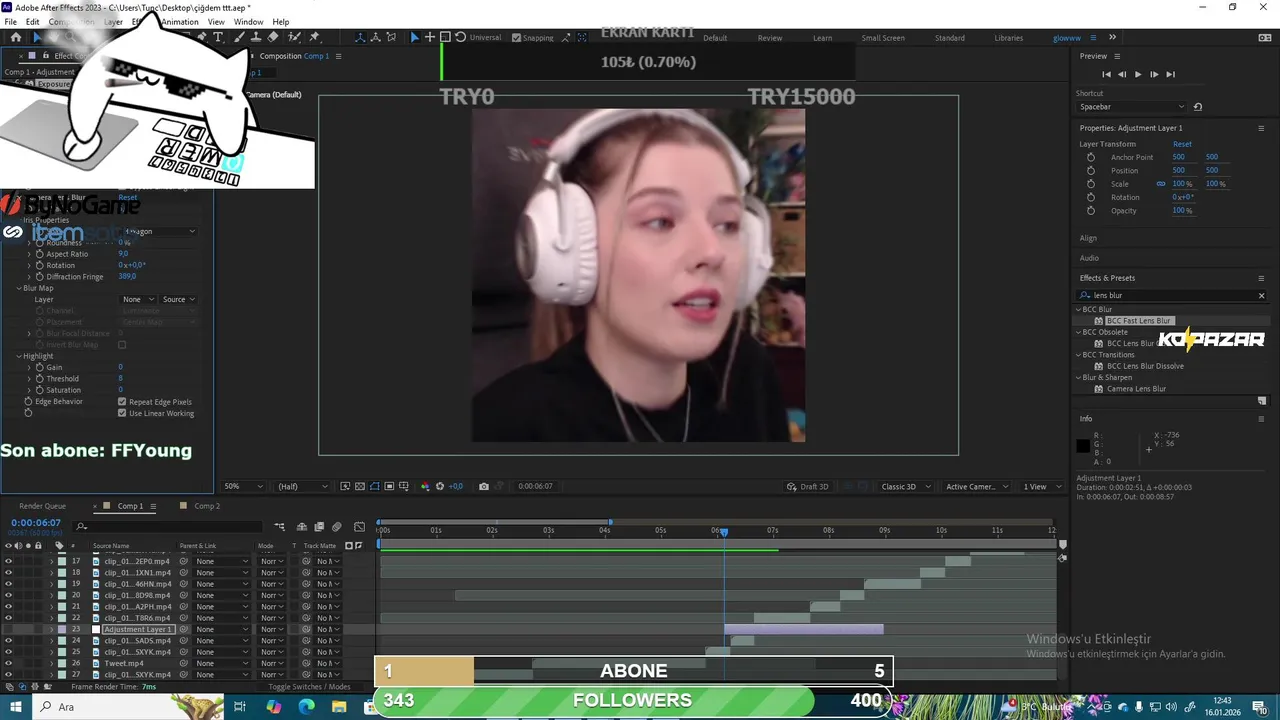Image resolution: width=1280 pixels, height=720 pixels.
Task: Jump to the first frame in Preview
Action: 1106,74
